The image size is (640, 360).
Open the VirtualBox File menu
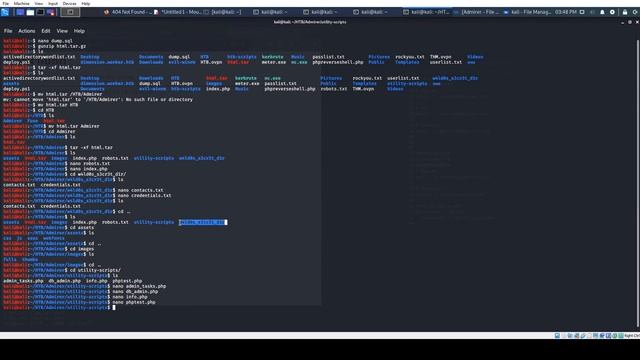click(x=5, y=3)
